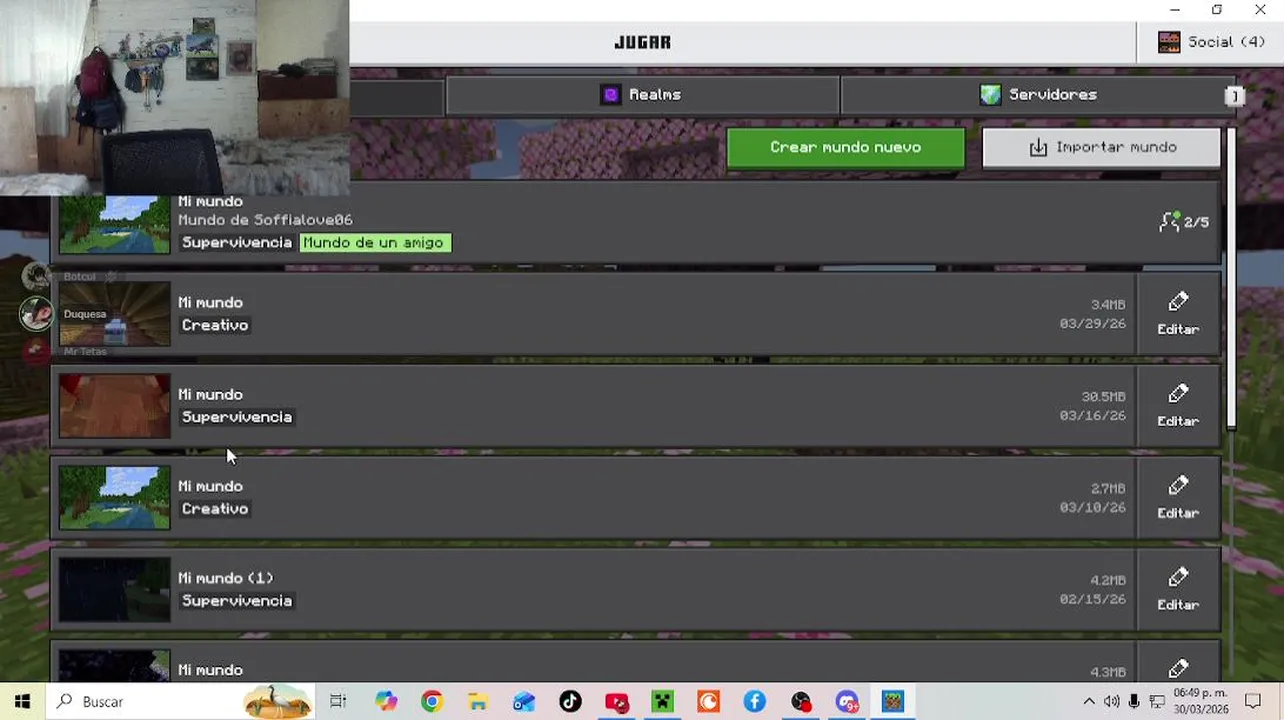The image size is (1284, 720).
Task: Open File Explorer from the taskbar
Action: 478,702
